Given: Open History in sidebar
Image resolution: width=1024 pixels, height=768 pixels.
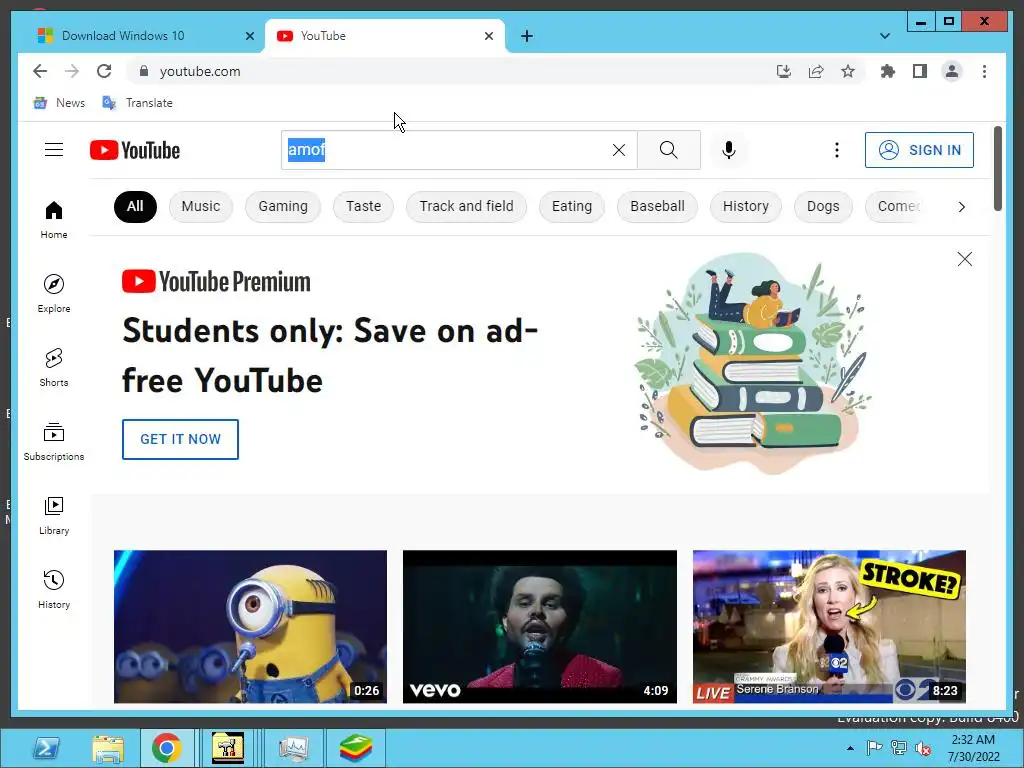Looking at the screenshot, I should [x=54, y=590].
